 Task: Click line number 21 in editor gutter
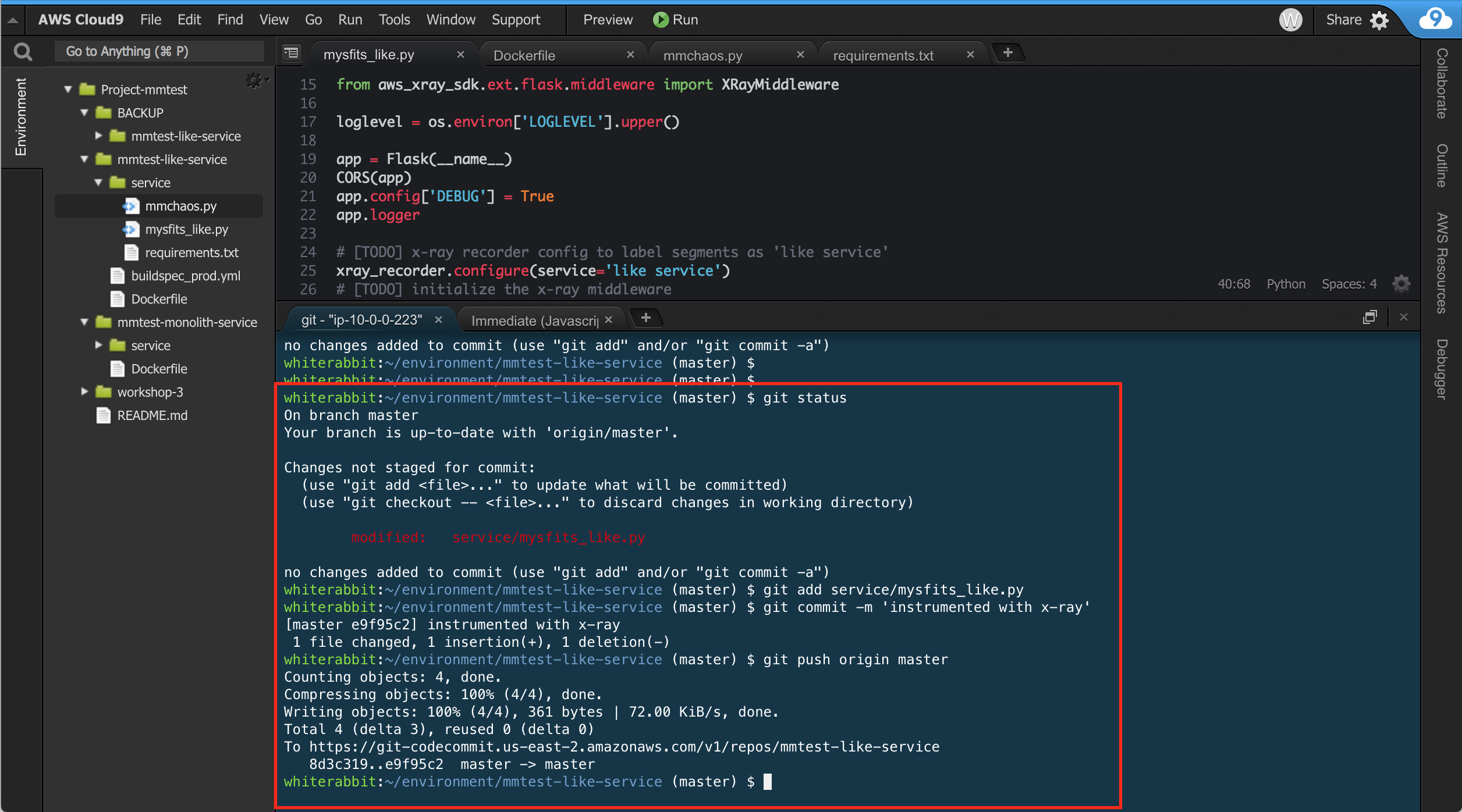pos(308,196)
